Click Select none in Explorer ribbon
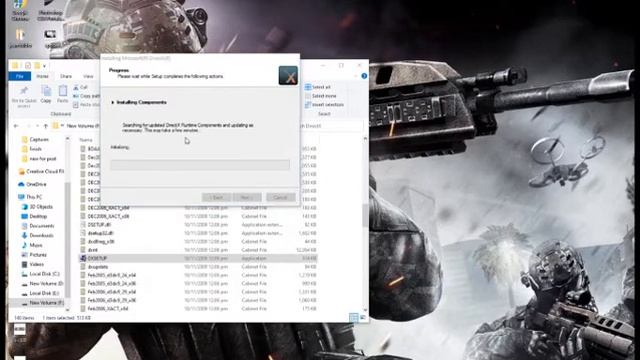640x360 pixels. 320,96
